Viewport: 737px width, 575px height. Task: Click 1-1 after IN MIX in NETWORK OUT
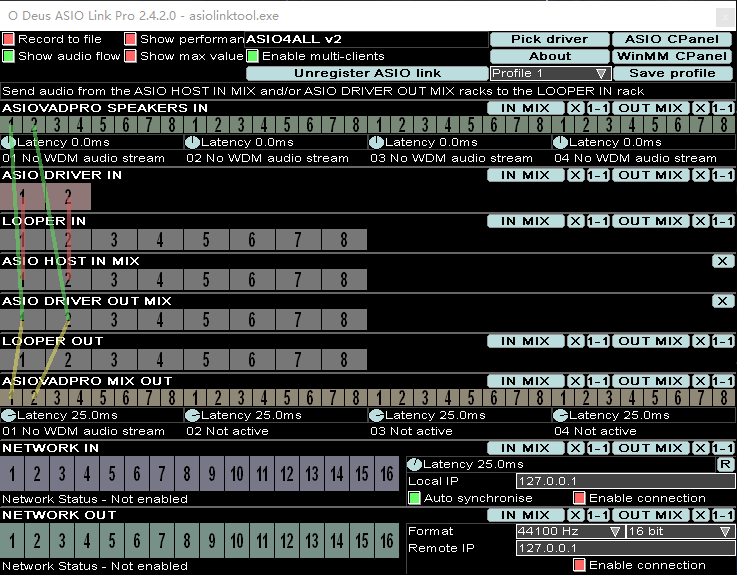(x=598, y=515)
